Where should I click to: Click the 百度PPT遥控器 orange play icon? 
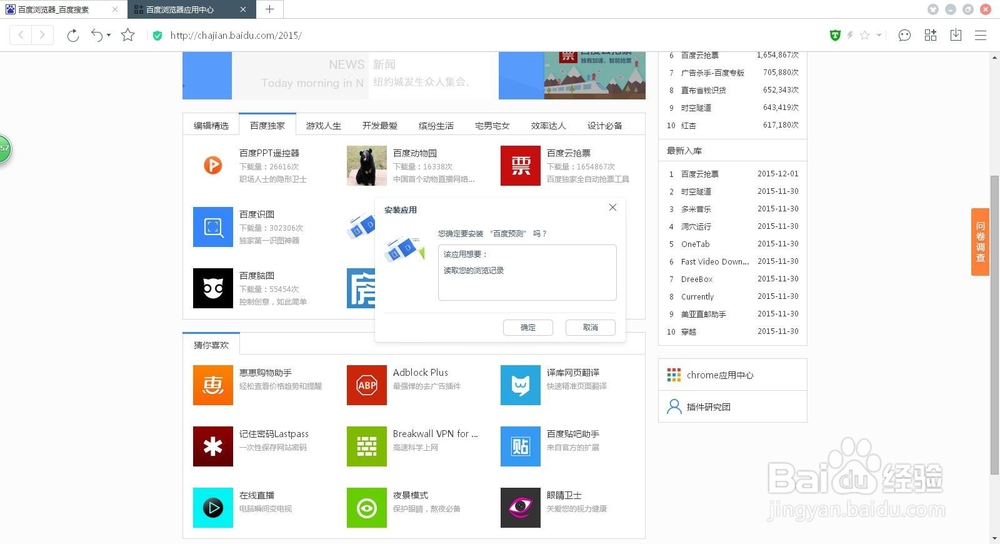(212, 165)
